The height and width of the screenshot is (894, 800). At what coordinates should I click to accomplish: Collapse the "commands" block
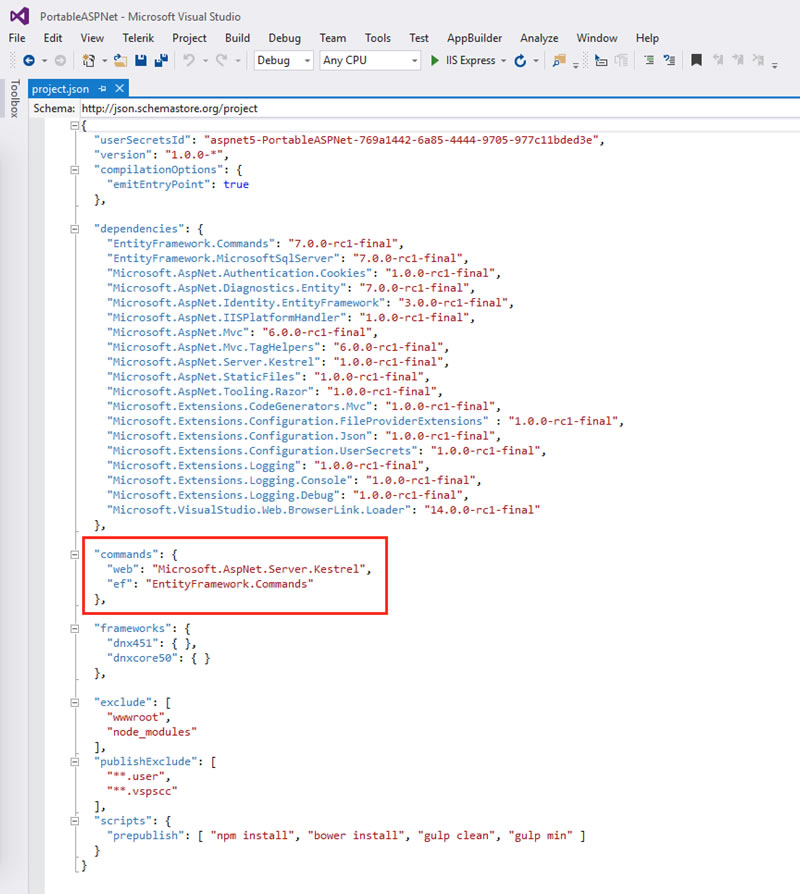[x=75, y=554]
